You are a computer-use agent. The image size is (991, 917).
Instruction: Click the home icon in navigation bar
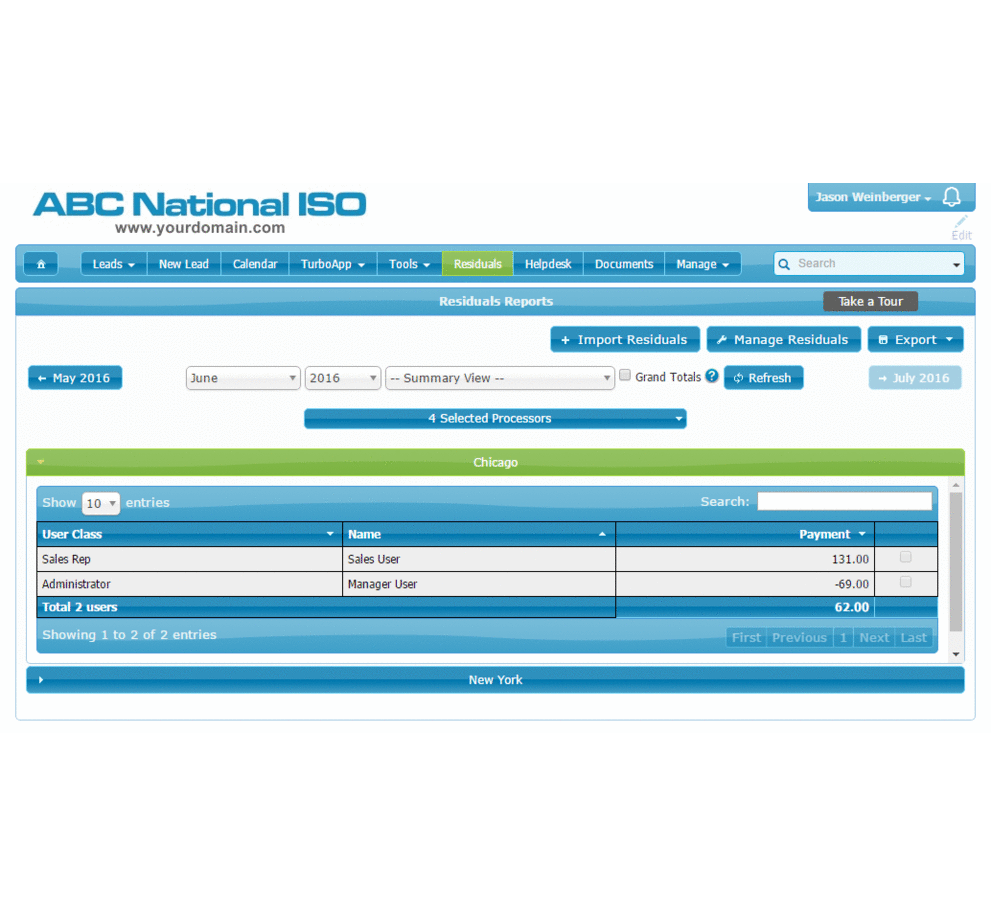coord(41,264)
